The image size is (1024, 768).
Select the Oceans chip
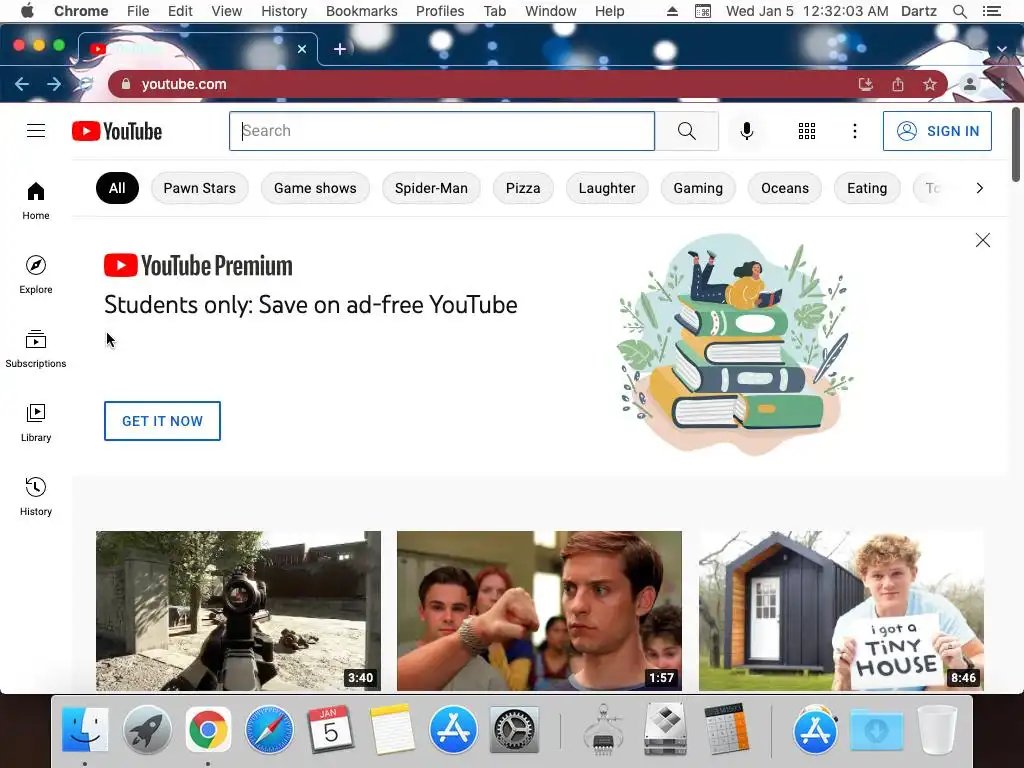tap(784, 188)
